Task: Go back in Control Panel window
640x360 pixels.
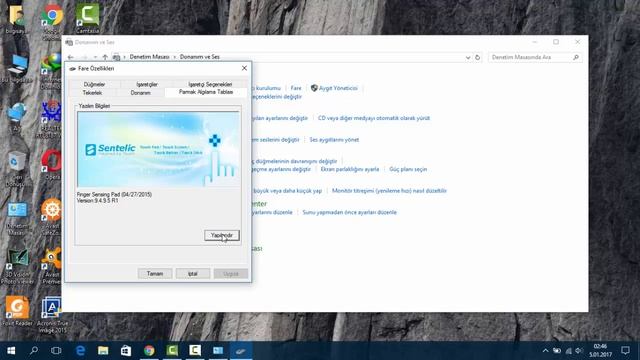Action: coord(71,57)
